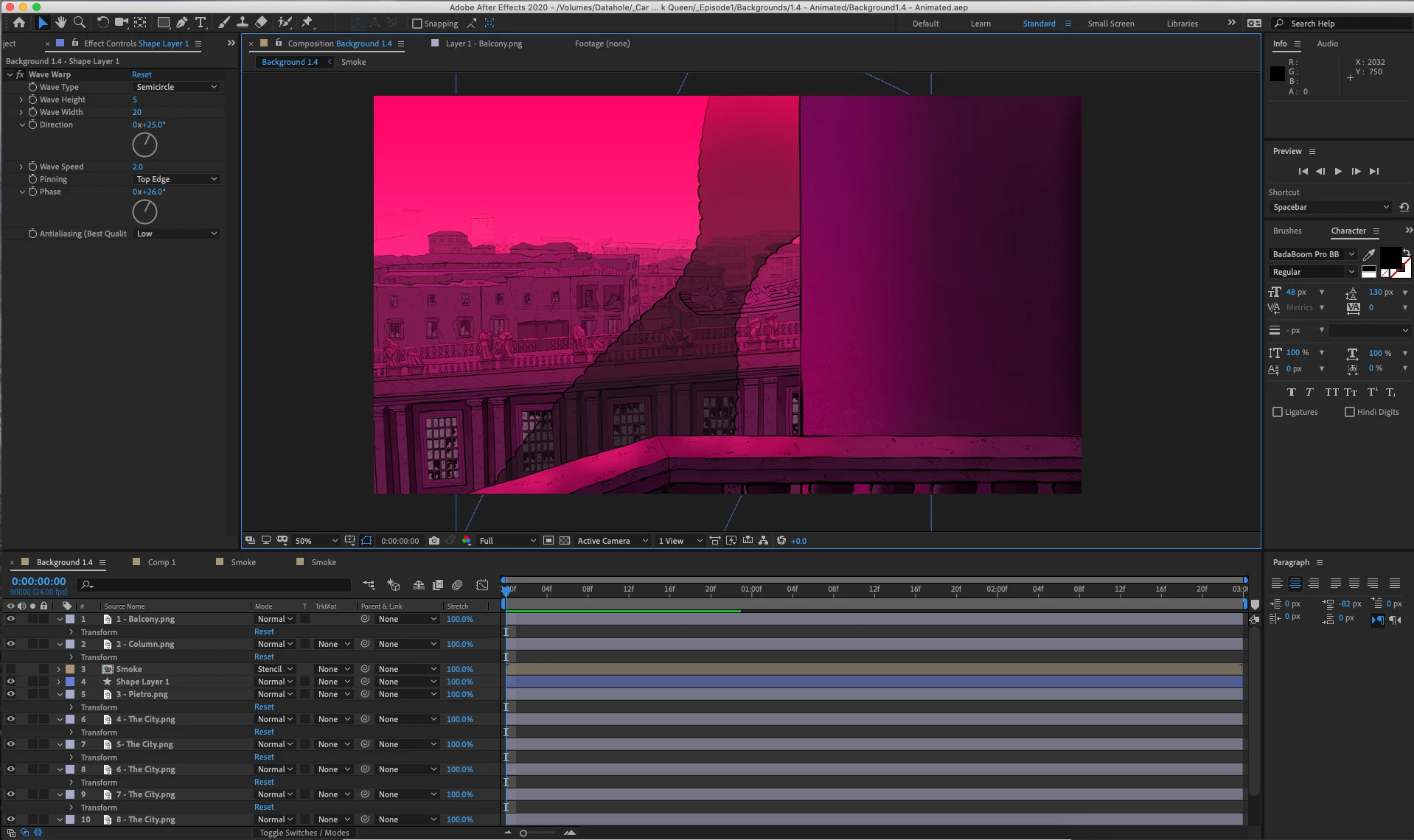Hide the 1 - Balcony.png layer
Image resolution: width=1414 pixels, height=840 pixels.
[x=10, y=619]
